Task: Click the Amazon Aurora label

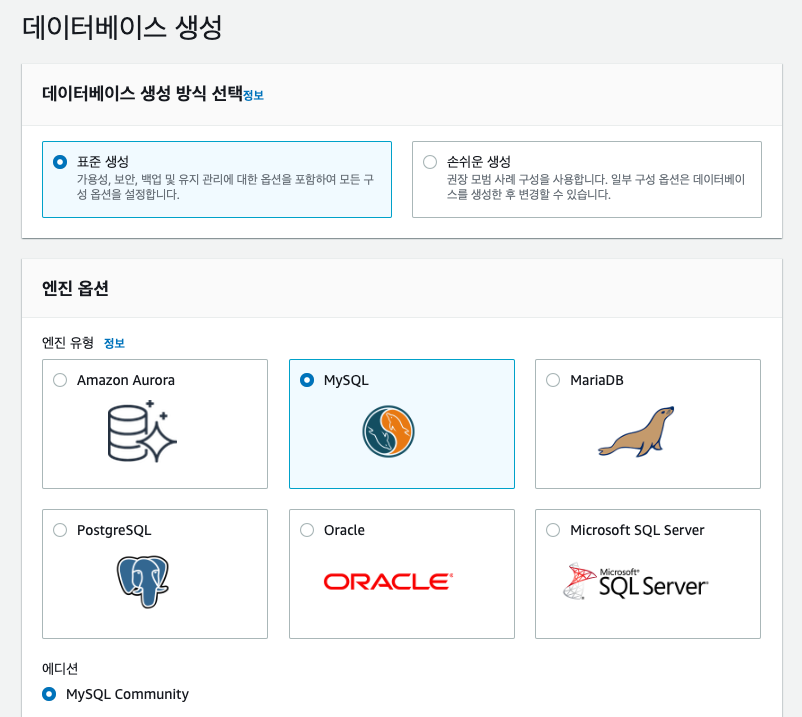Action: 126,380
